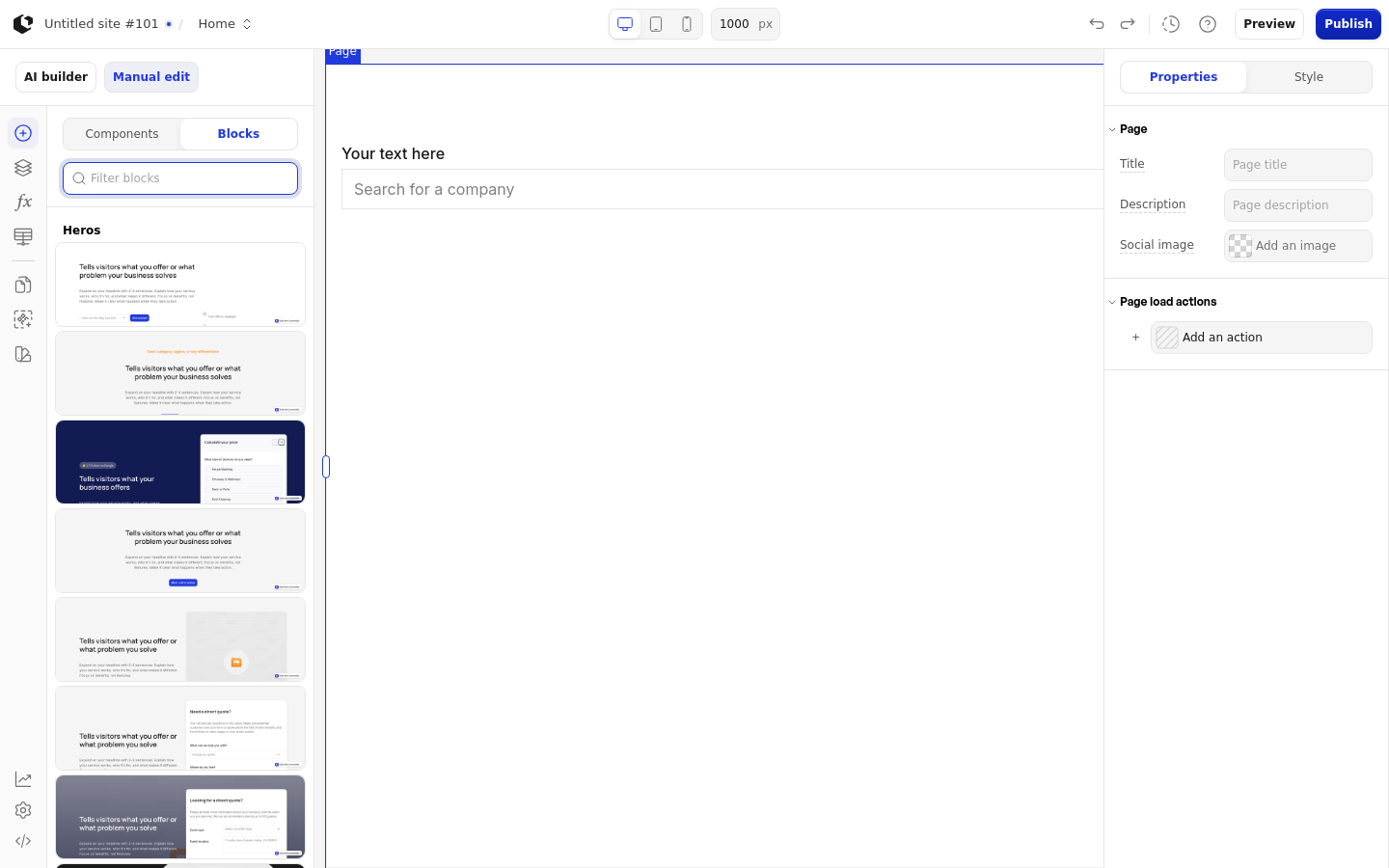
Task: Click Add an action button
Action: (x=1262, y=338)
